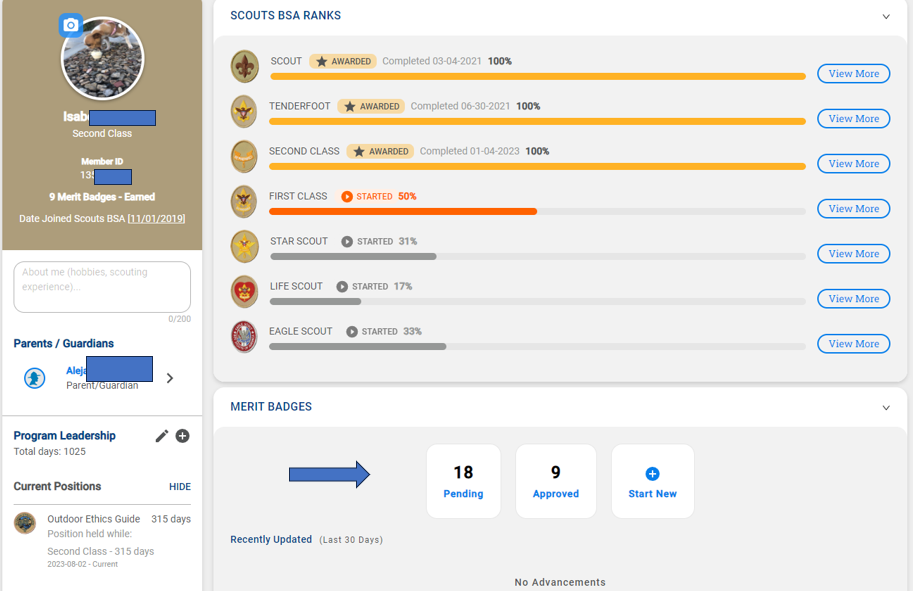Click the Second Class rank badge icon

pyautogui.click(x=244, y=157)
